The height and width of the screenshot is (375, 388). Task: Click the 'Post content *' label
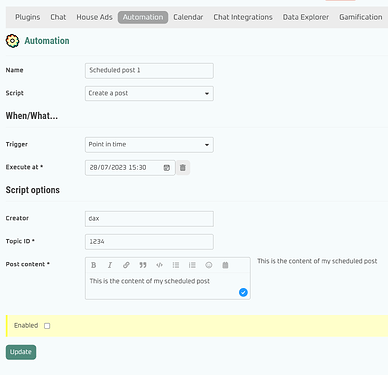click(28, 264)
